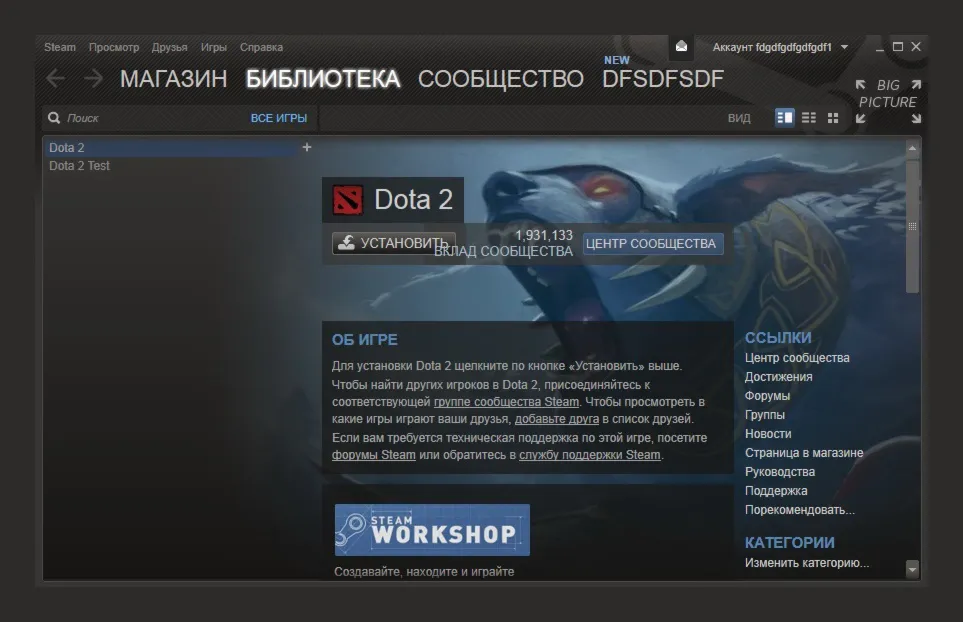Open the DFSDFSDF profile tab
963x622 pixels.
663,79
